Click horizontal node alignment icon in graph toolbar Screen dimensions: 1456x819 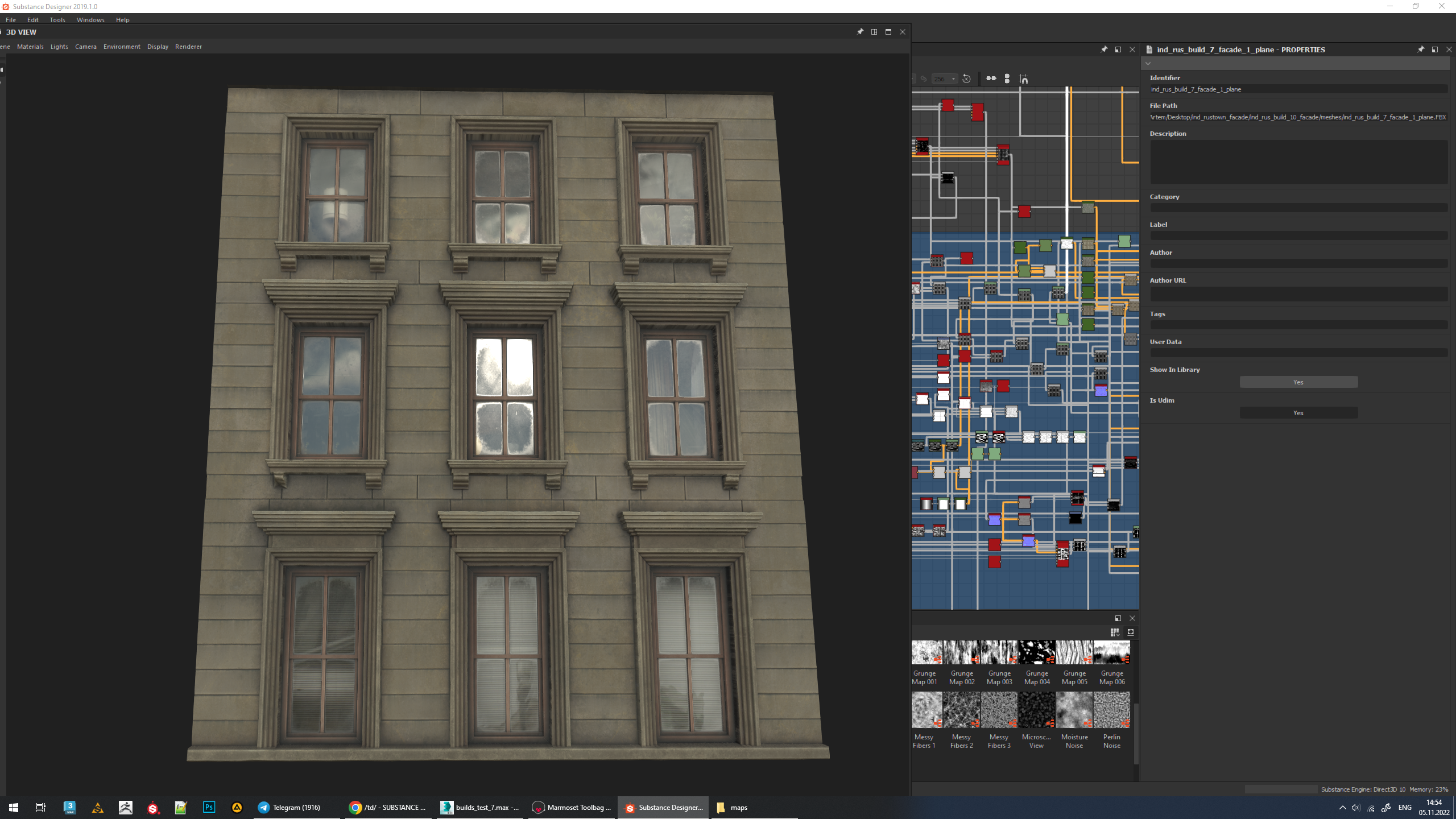point(991,78)
